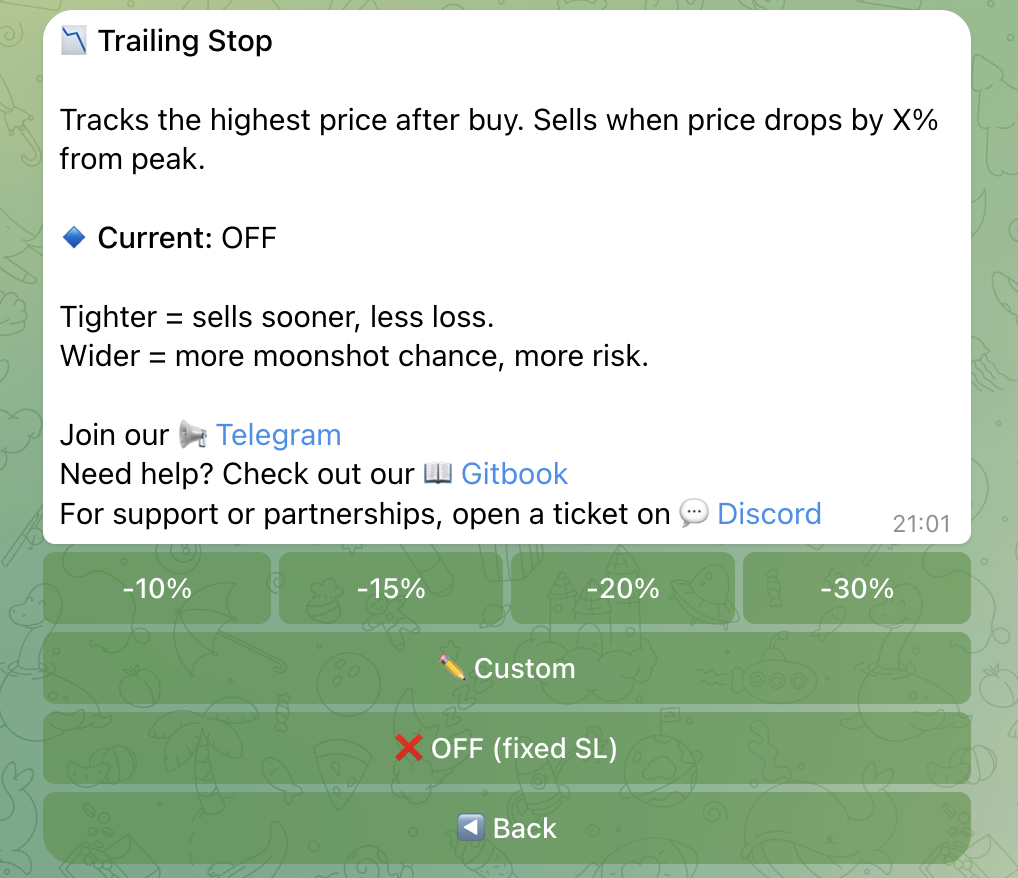Select the -15% trailing stop option
1018x878 pixels.
click(x=389, y=588)
